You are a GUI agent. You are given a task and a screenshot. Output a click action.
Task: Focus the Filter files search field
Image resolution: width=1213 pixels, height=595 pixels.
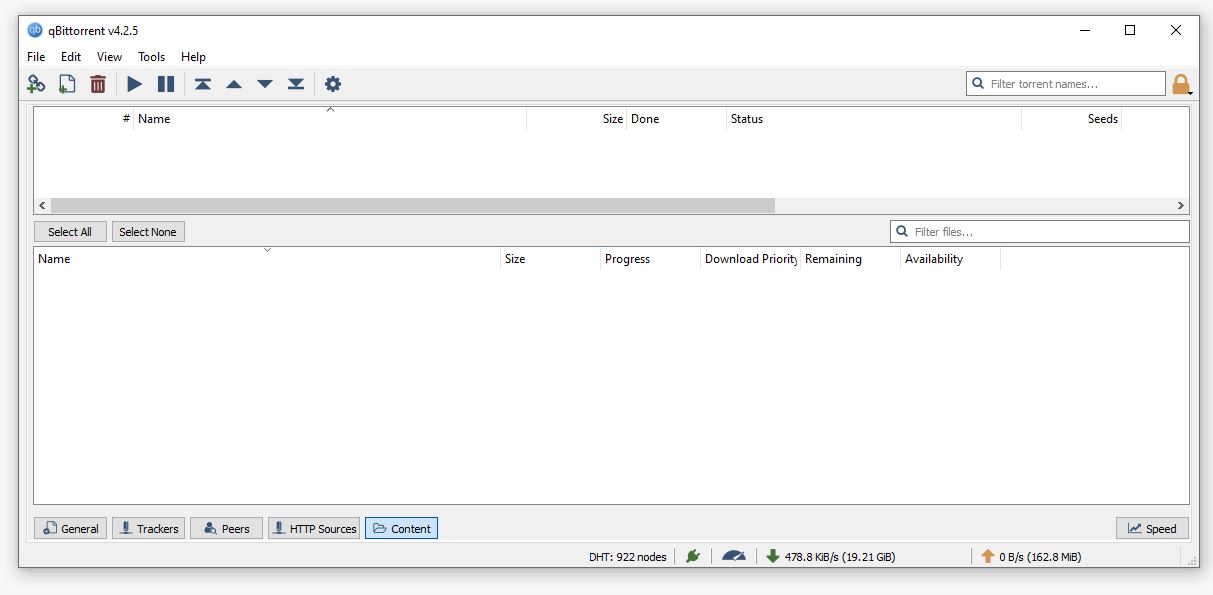click(x=1040, y=232)
